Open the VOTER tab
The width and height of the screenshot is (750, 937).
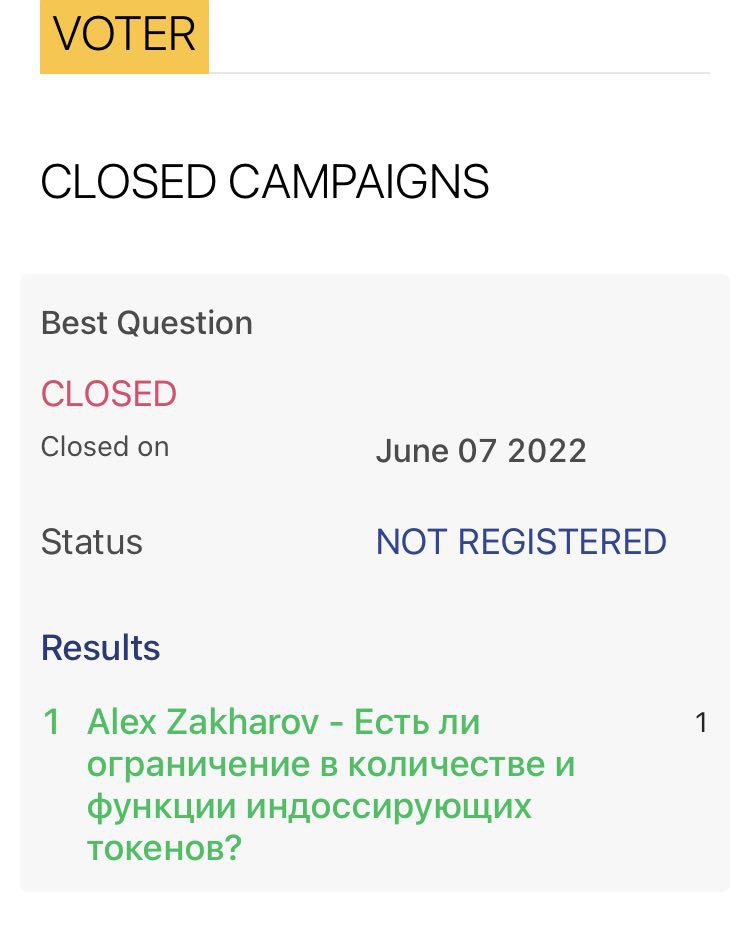124,36
